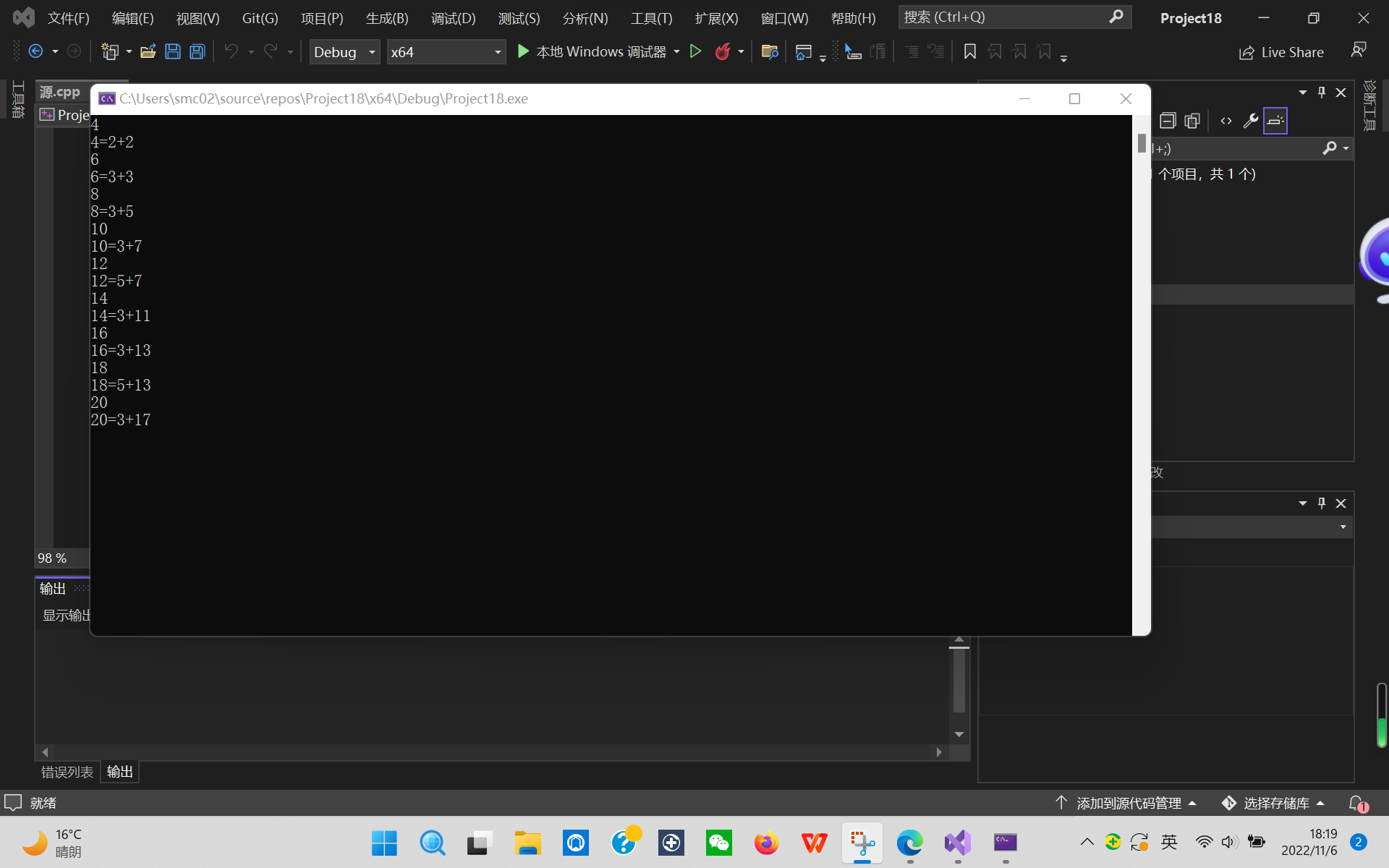The height and width of the screenshot is (868, 1389).
Task: Click 添加到源代码管理 in status bar
Action: pos(1127,803)
